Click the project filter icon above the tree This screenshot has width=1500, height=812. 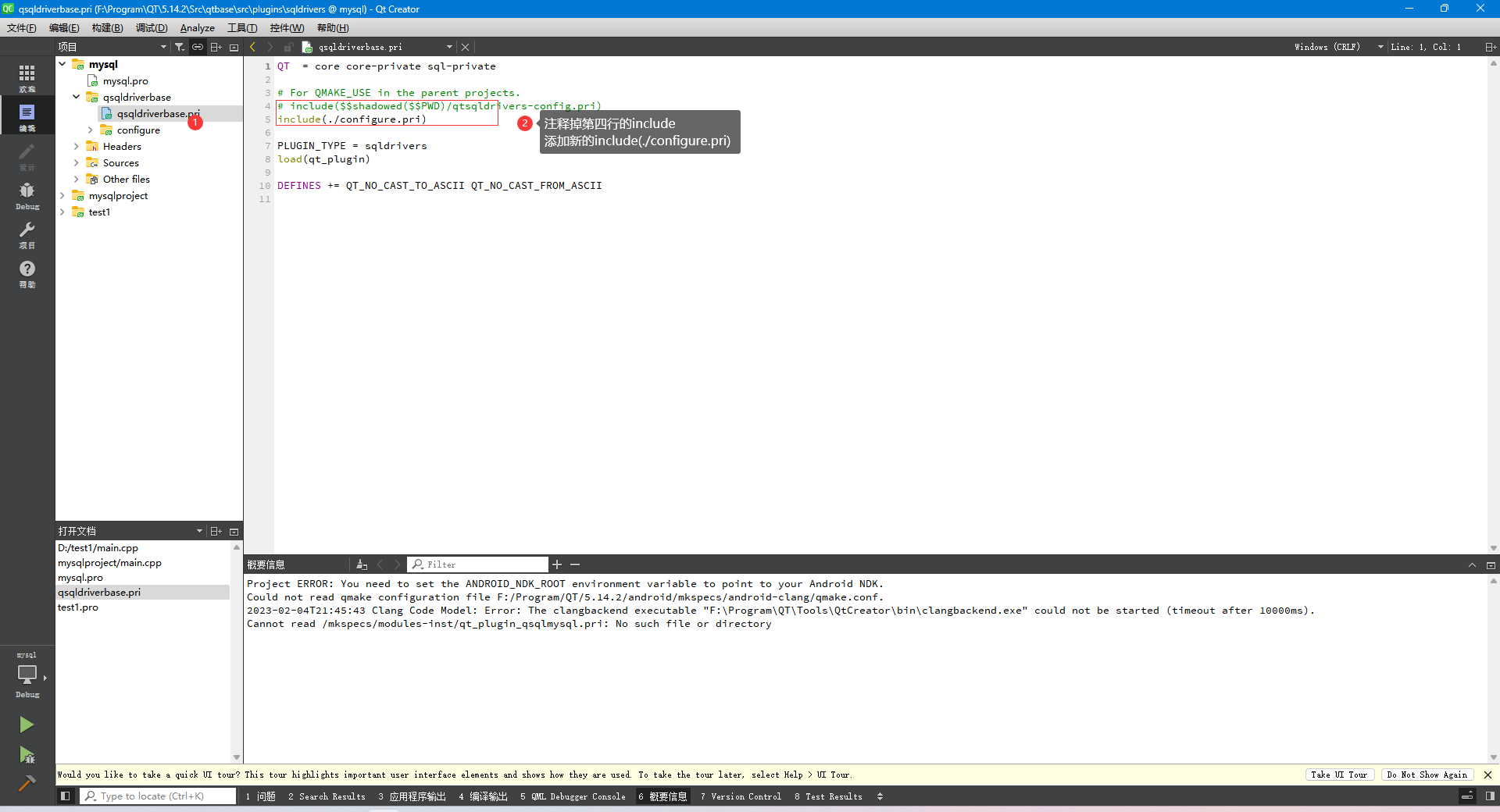[179, 47]
